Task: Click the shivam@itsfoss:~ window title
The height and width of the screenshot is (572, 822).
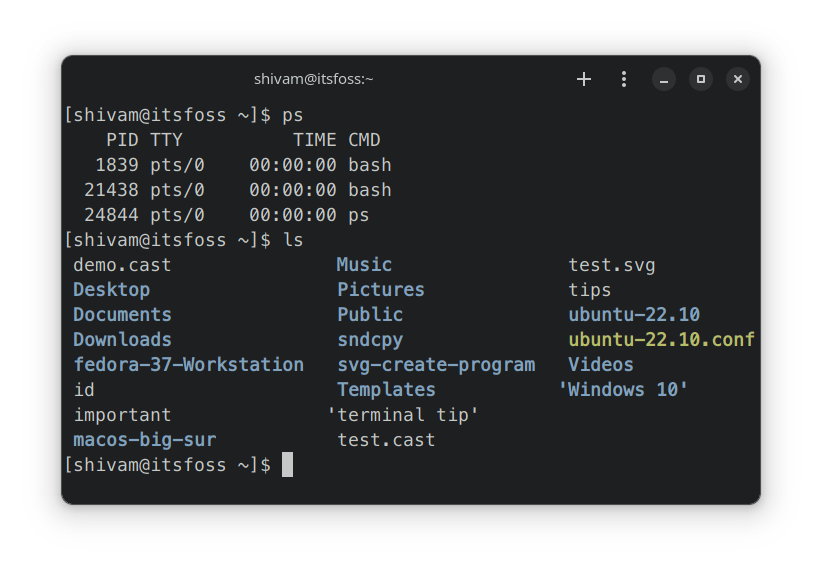Action: tap(314, 79)
